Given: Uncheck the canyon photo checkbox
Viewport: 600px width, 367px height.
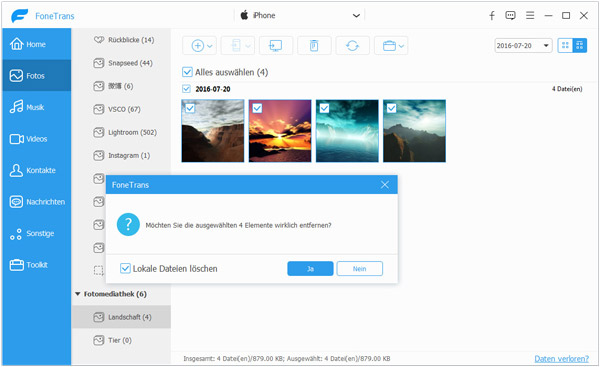Looking at the screenshot, I should coord(190,108).
